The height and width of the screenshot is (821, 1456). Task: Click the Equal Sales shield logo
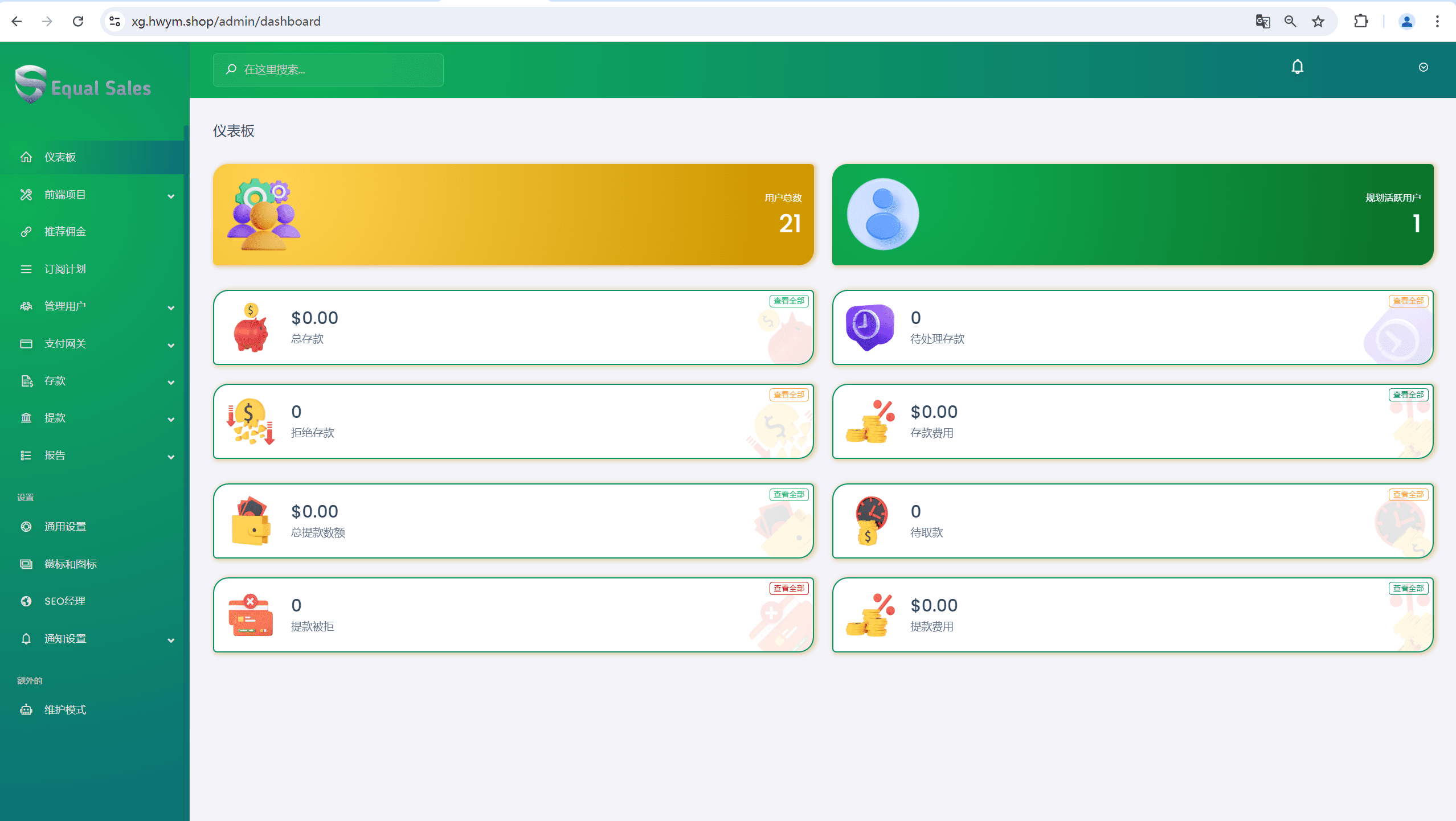30,84
